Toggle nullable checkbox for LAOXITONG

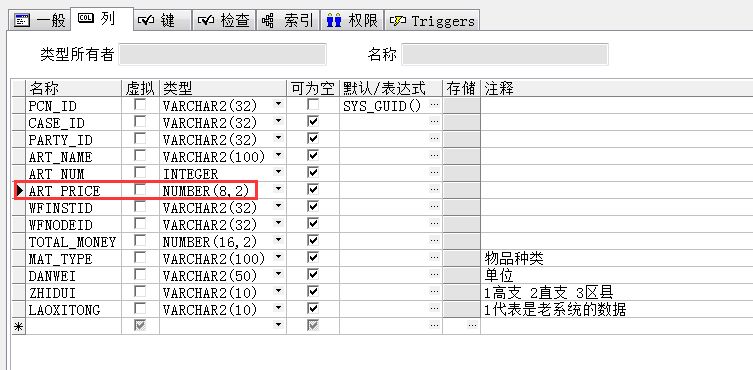(313, 308)
